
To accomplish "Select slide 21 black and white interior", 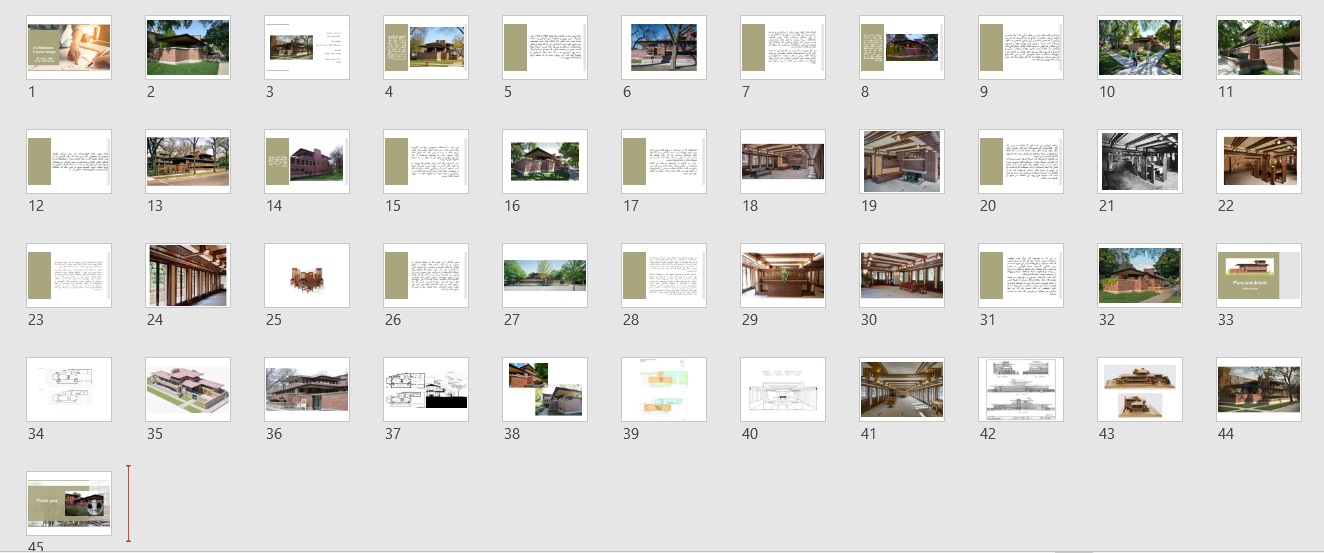I will pos(1140,162).
